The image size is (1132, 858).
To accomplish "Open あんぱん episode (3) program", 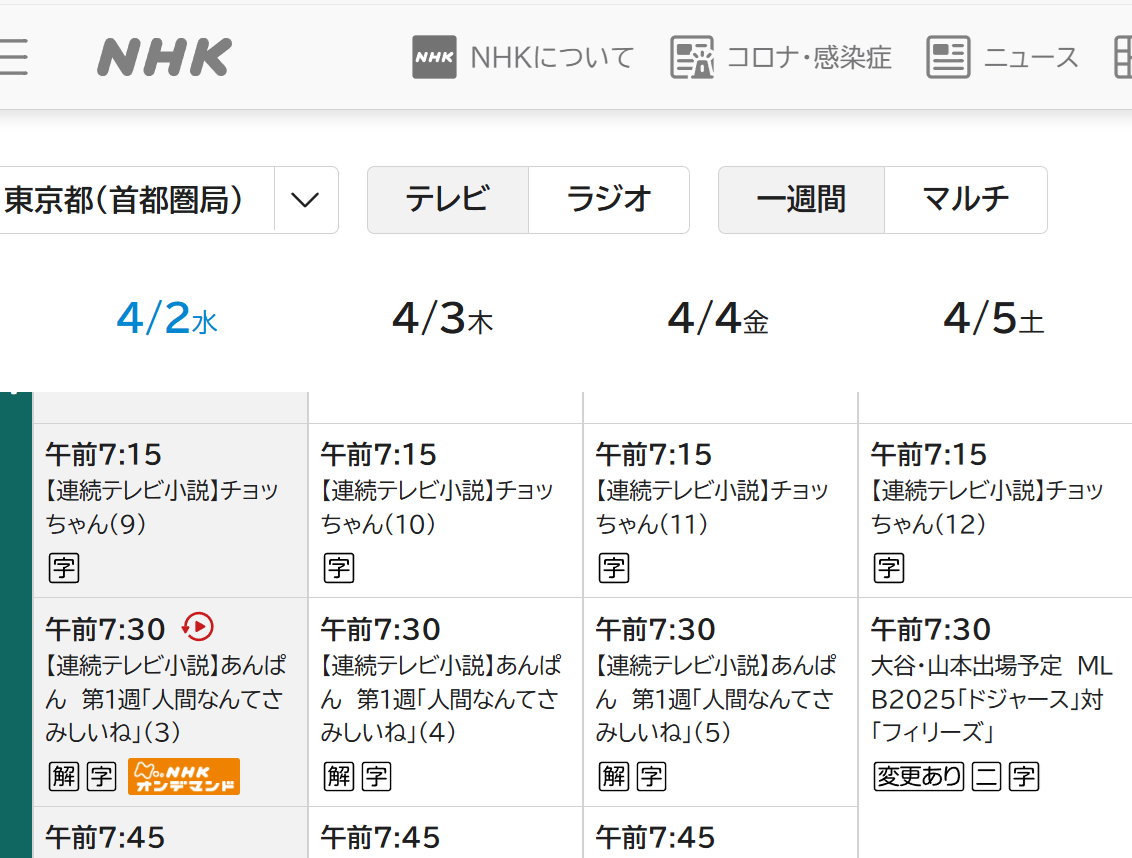I will click(170, 702).
